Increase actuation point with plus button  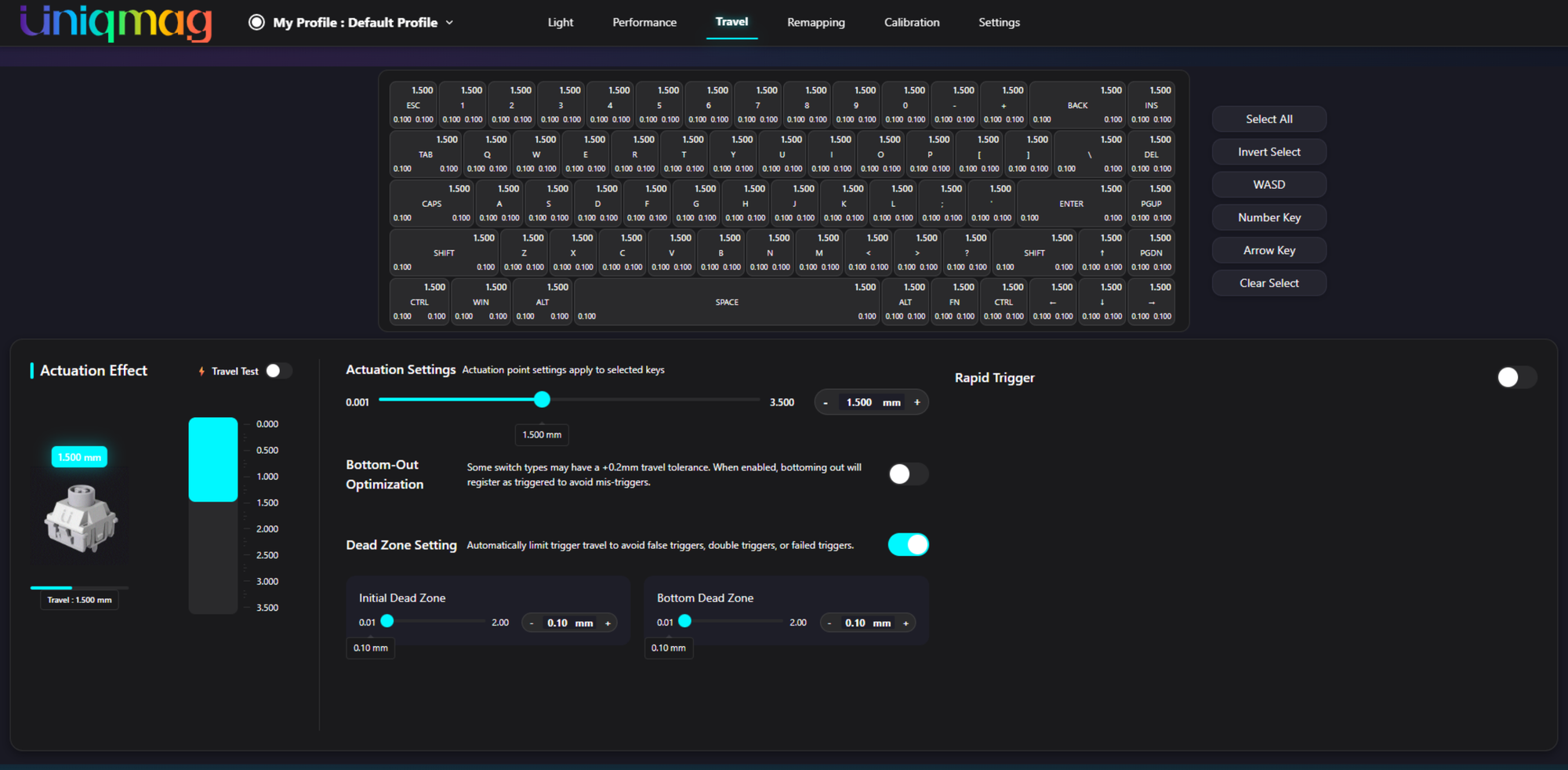click(917, 402)
